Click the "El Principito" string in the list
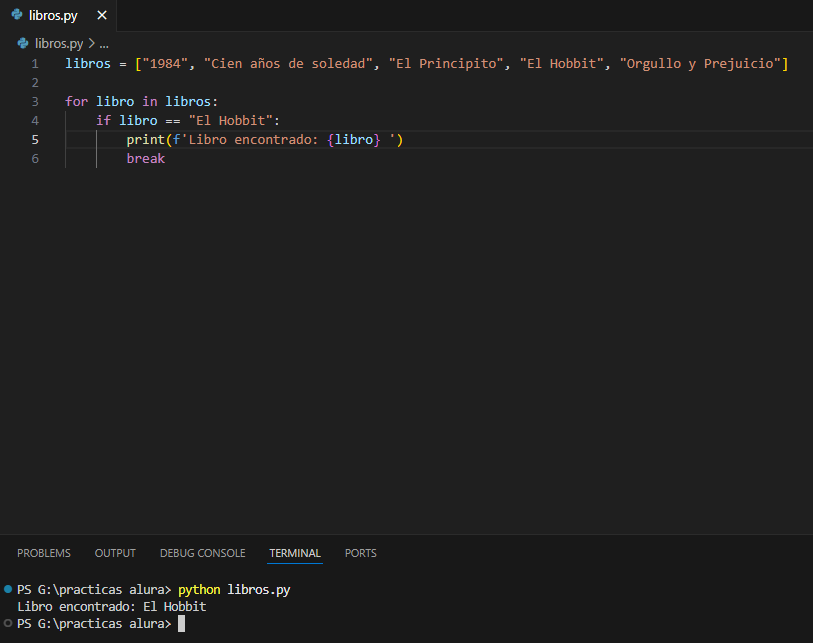This screenshot has height=643, width=813. pyautogui.click(x=445, y=64)
